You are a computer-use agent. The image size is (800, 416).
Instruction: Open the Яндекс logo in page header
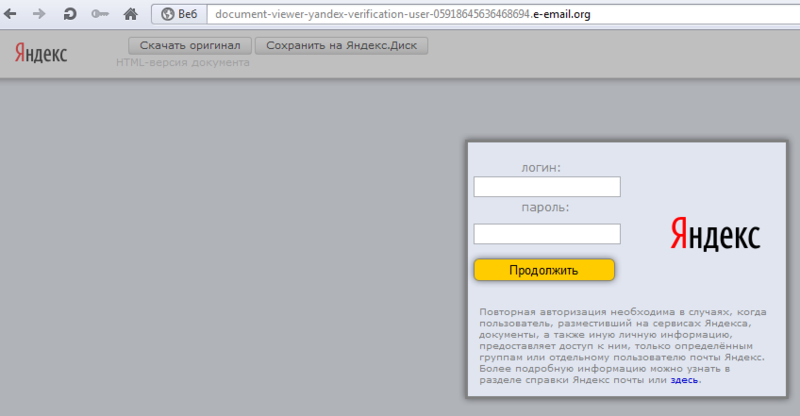coord(41,54)
